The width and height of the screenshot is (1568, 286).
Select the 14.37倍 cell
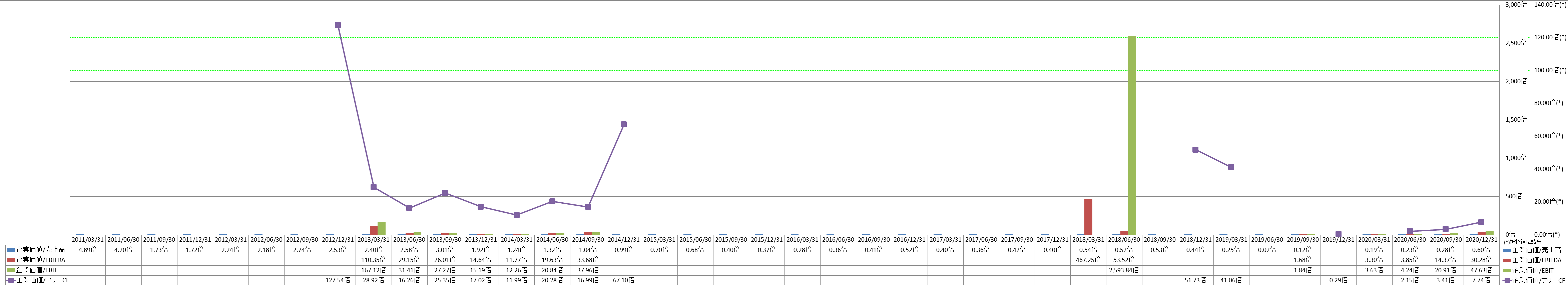pos(1446,260)
